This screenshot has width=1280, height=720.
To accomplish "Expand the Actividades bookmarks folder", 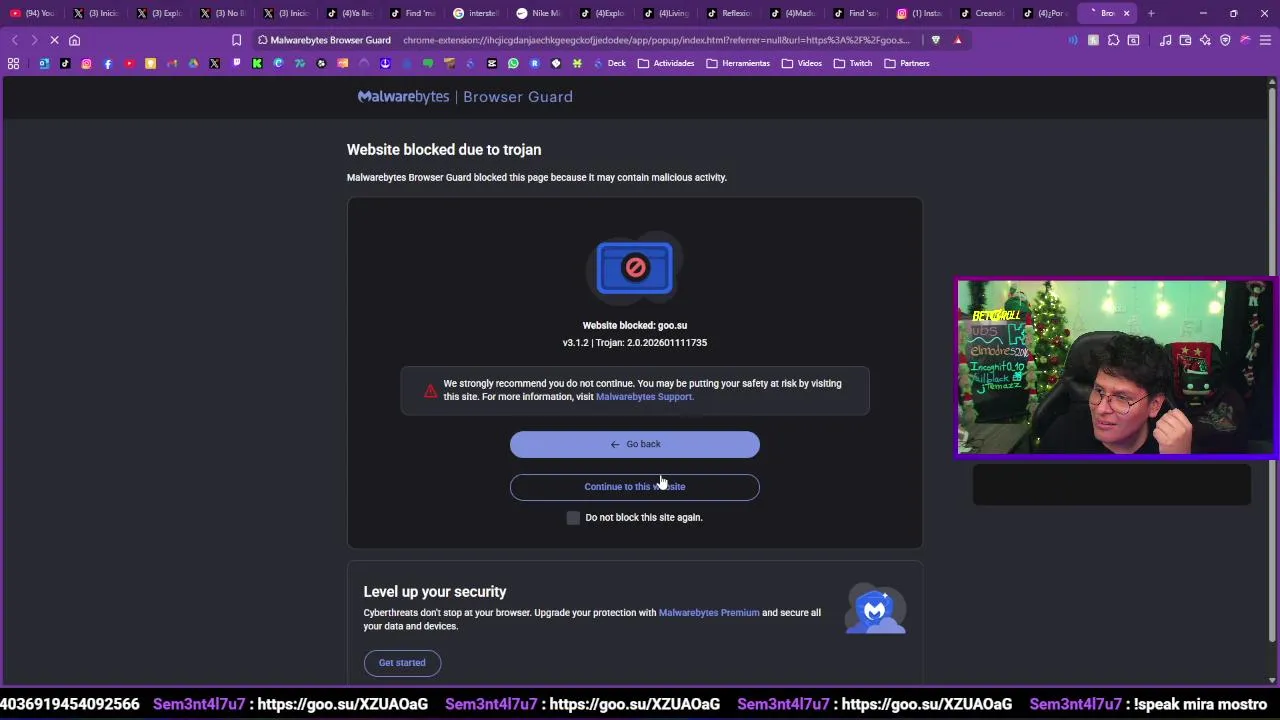I will click(666, 63).
